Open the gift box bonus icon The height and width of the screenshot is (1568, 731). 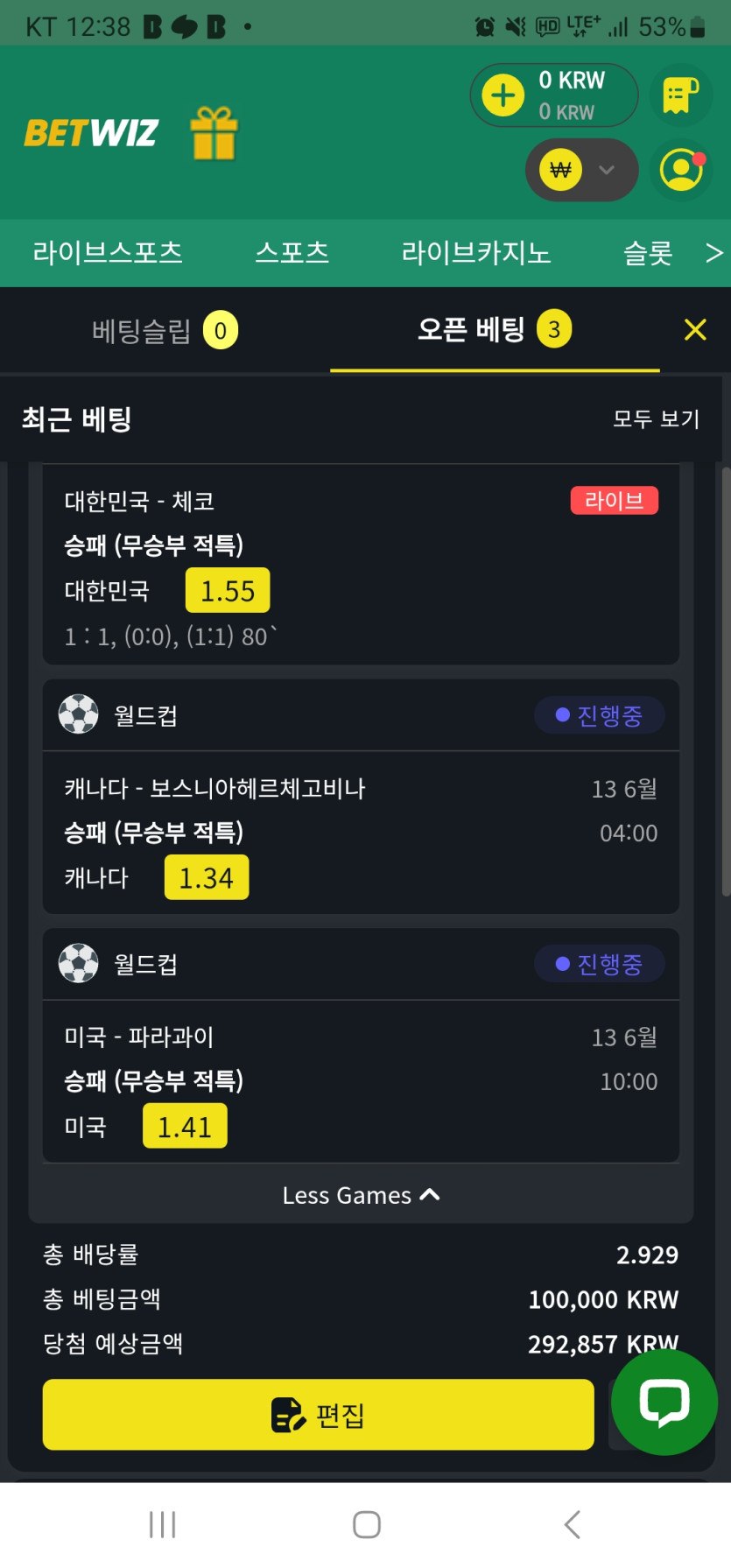[x=214, y=133]
